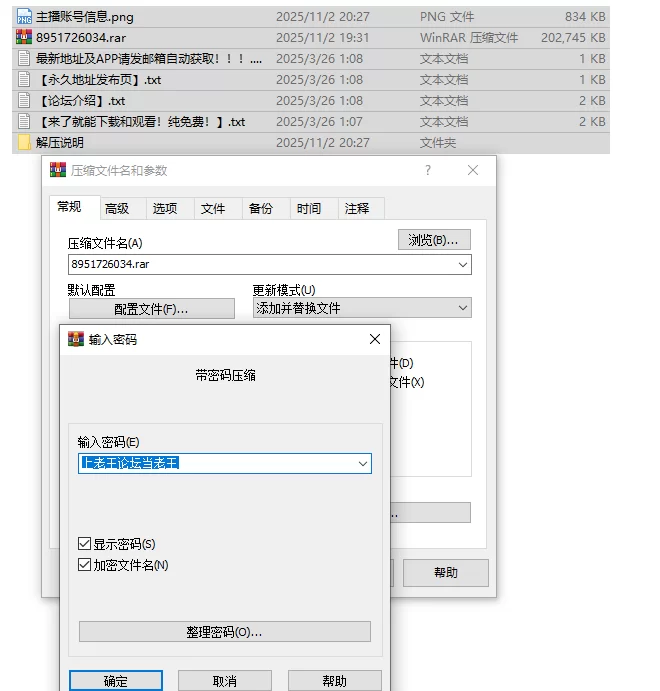Viewport: 660px width, 691px height.
Task: Click WinRAR icon in 输入密码 title bar
Action: tap(76, 339)
